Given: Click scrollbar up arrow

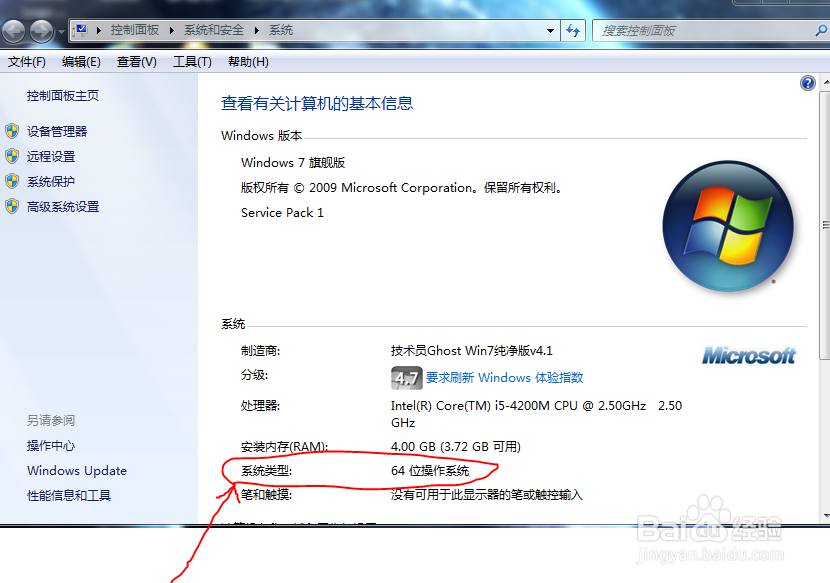Looking at the screenshot, I should click(x=825, y=83).
